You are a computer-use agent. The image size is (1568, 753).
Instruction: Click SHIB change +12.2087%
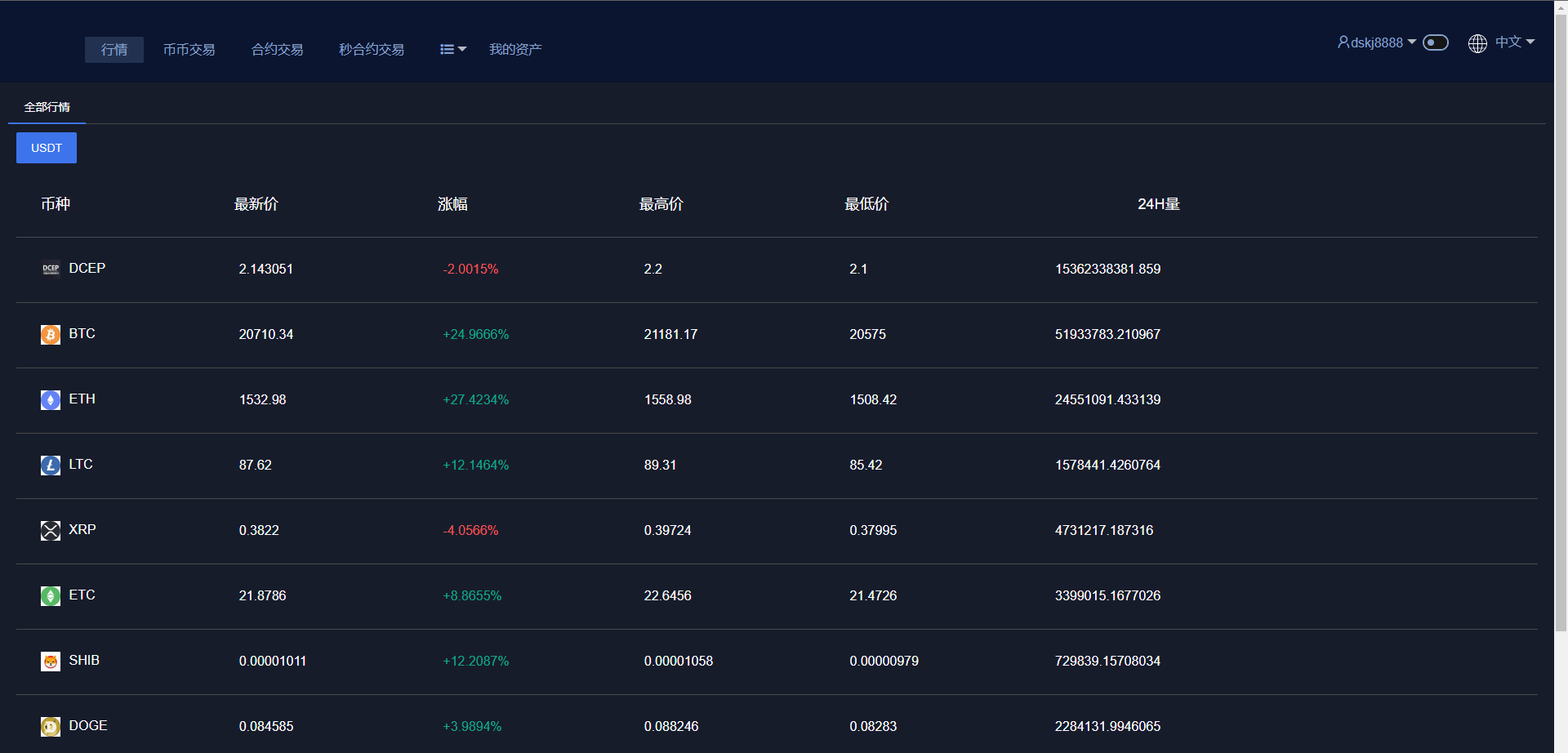click(x=476, y=661)
